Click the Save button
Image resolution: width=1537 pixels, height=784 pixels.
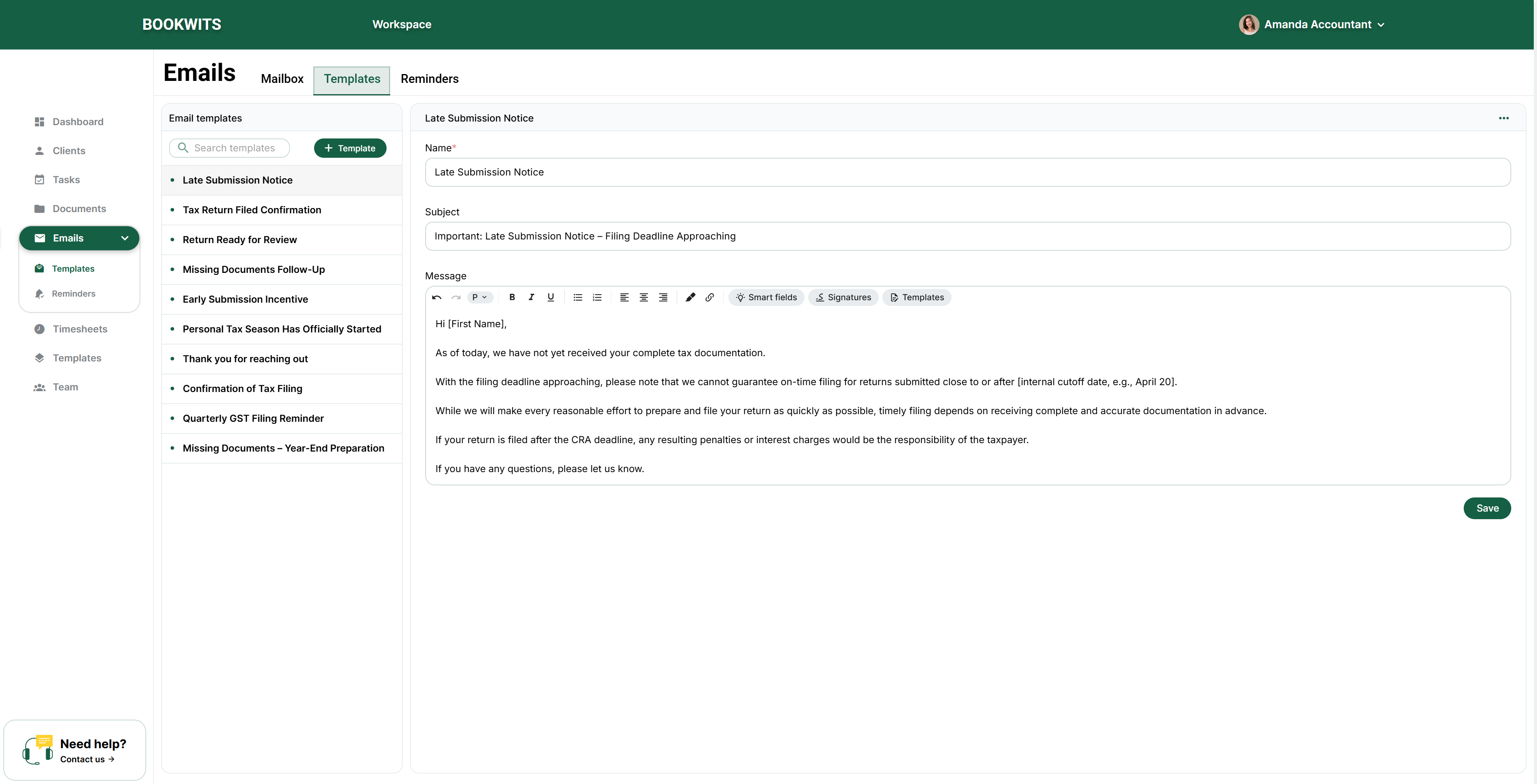coord(1486,509)
